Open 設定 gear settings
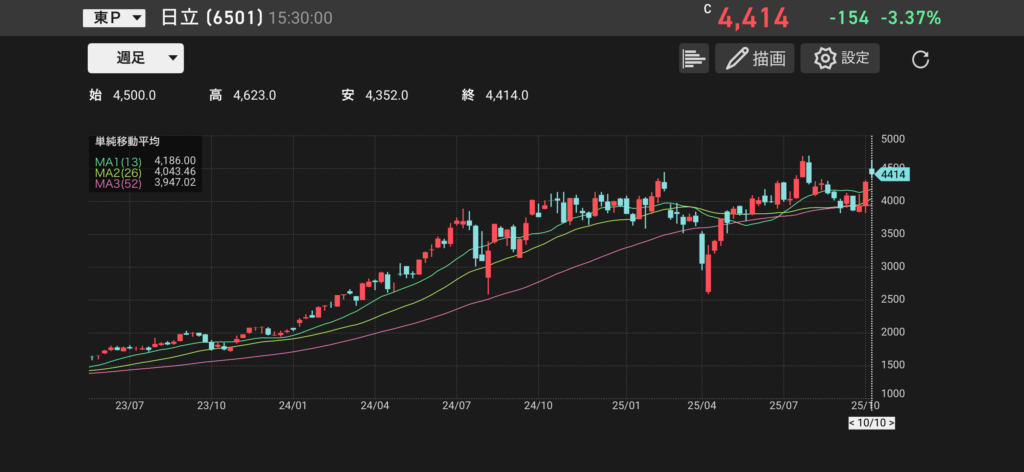 (x=840, y=59)
